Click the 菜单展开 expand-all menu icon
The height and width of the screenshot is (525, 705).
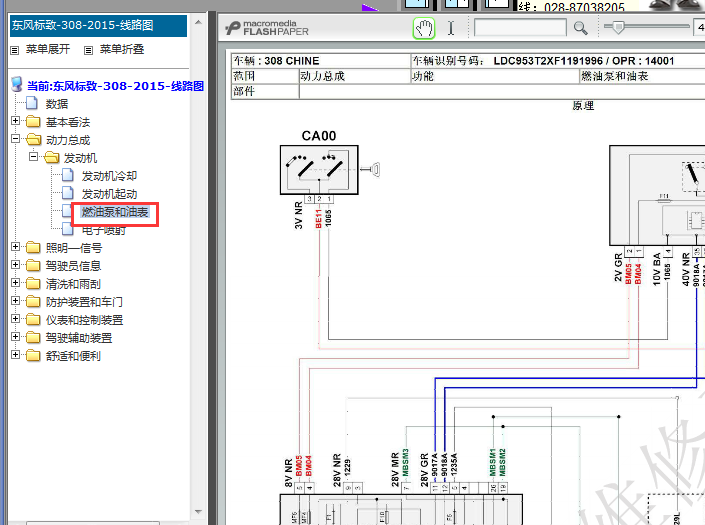(x=15, y=50)
